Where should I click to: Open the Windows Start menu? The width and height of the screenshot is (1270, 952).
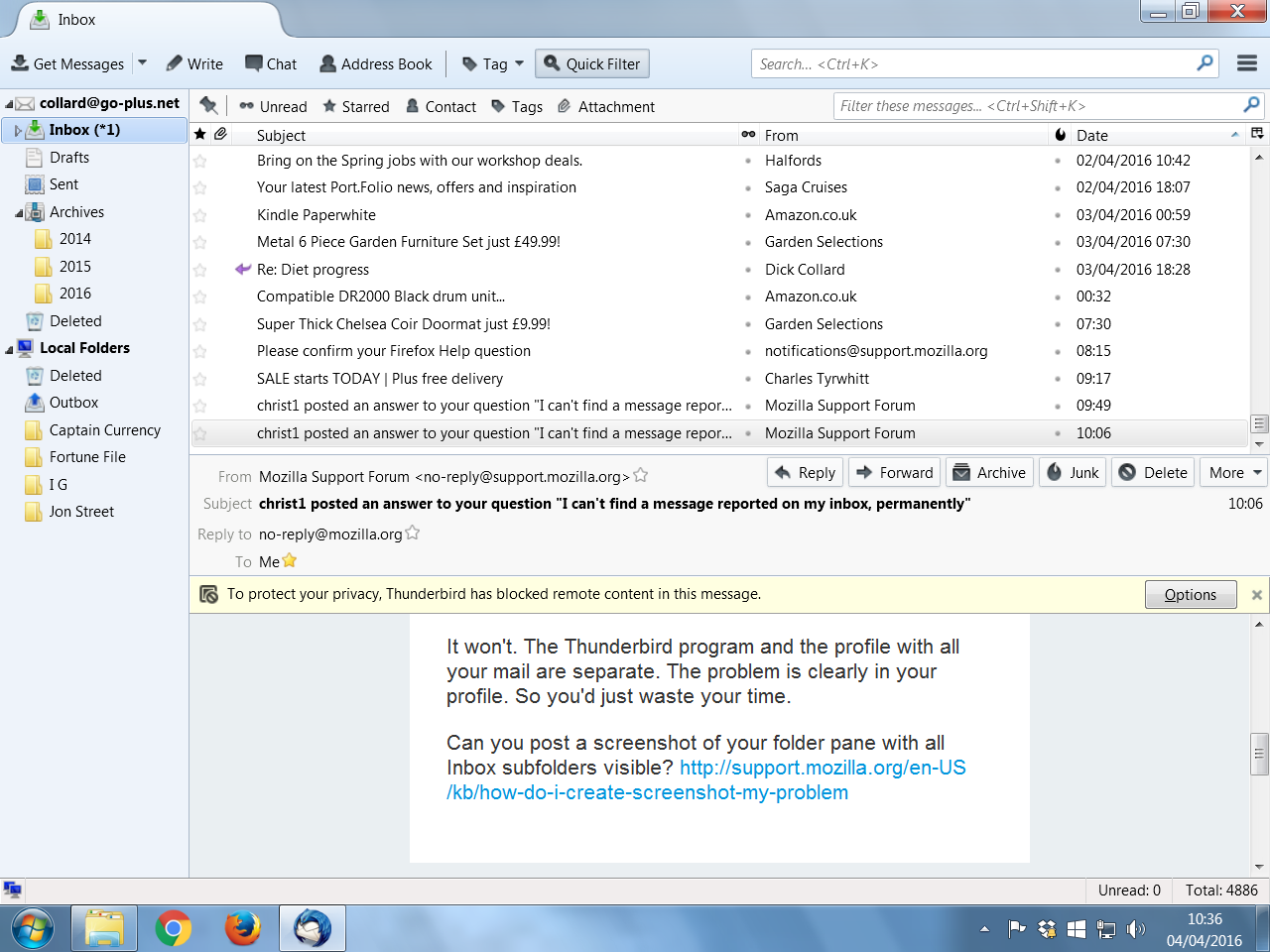coord(33,929)
